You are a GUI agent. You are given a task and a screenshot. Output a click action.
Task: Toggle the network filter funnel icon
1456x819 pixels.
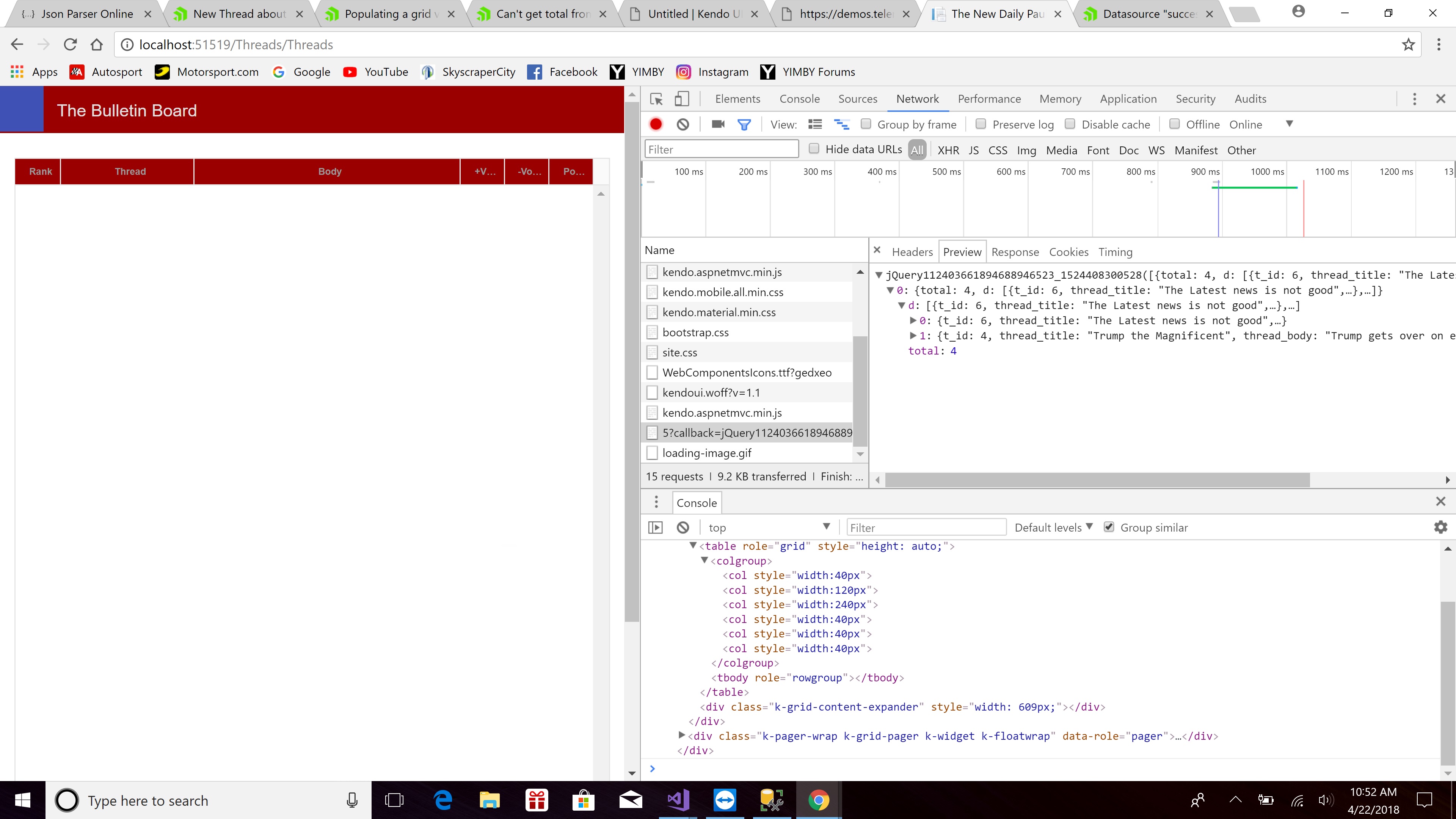pos(744,124)
